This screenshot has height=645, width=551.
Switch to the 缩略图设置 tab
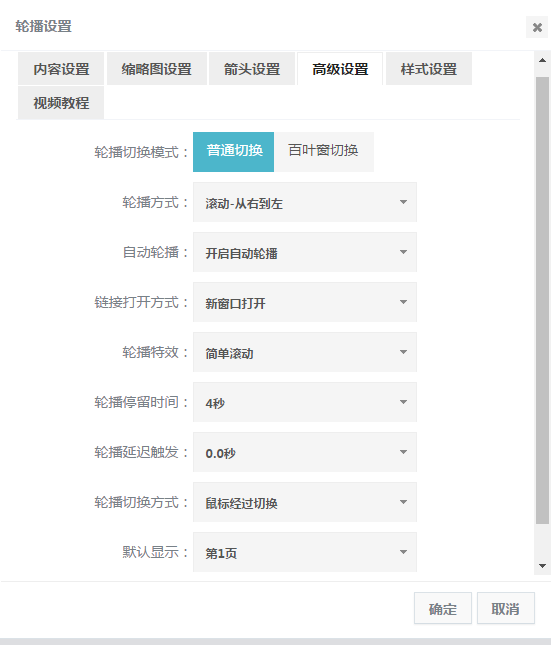pos(157,69)
